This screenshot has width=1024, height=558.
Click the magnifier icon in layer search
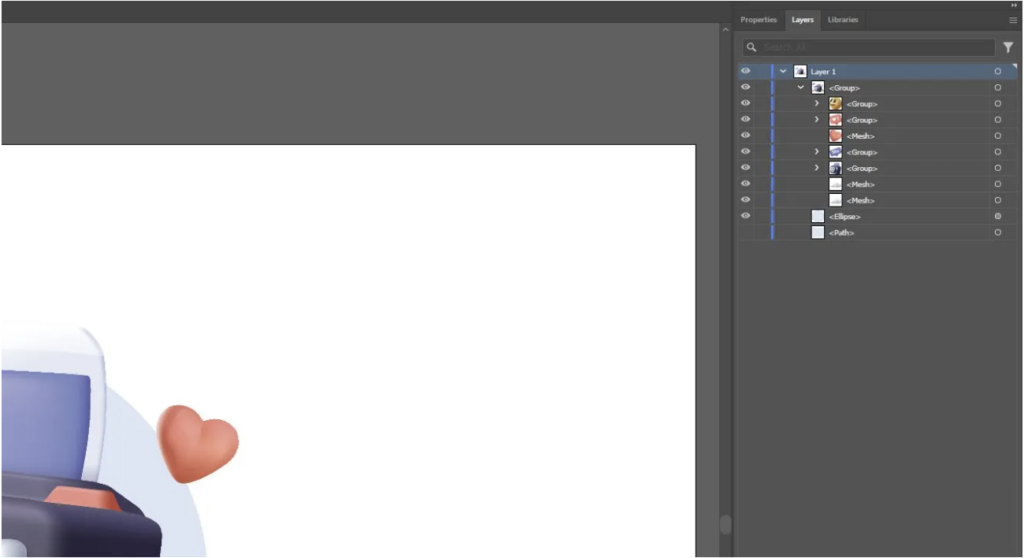752,47
